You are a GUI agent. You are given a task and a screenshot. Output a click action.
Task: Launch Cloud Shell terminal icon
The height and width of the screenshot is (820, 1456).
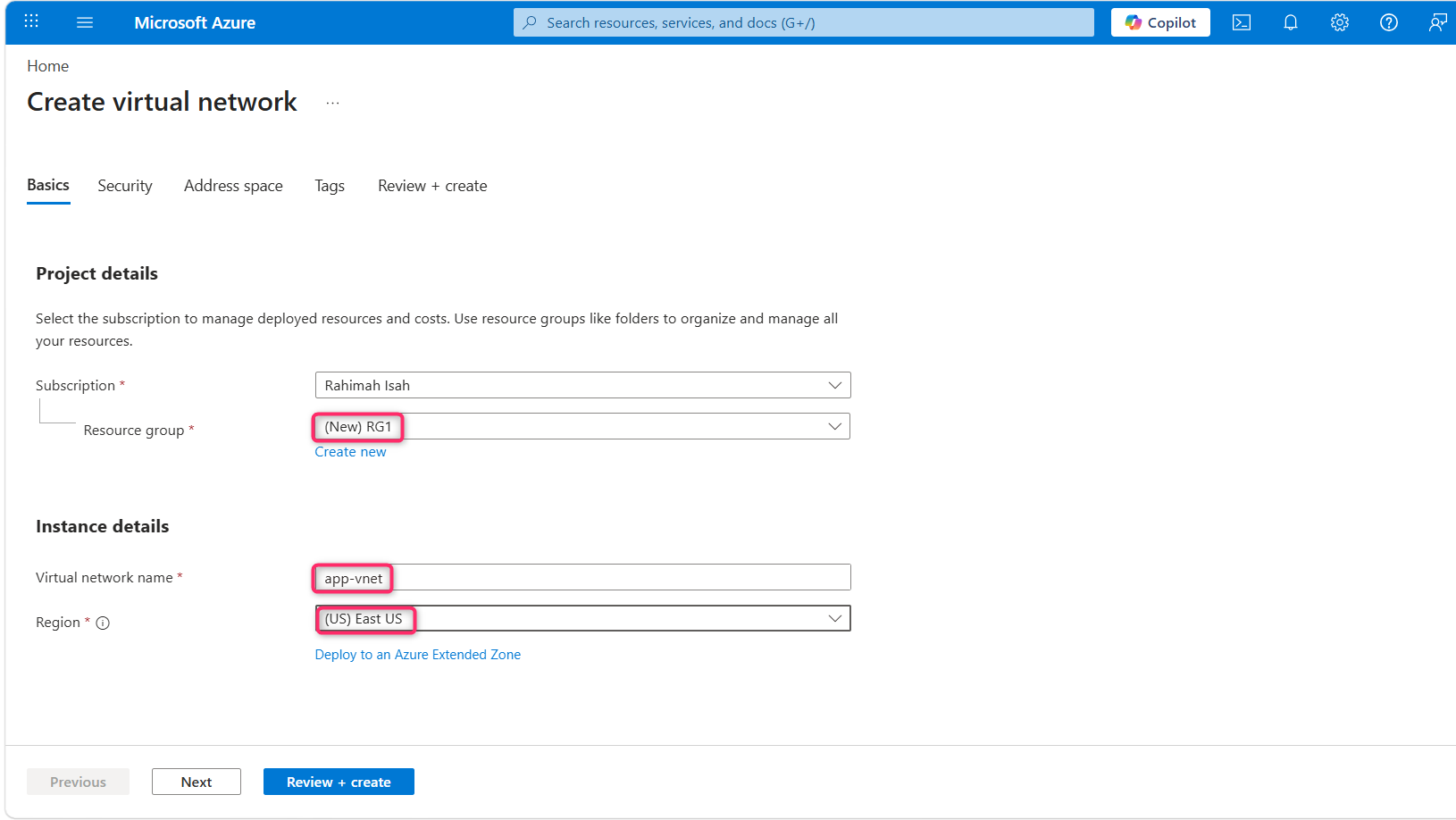tap(1241, 22)
